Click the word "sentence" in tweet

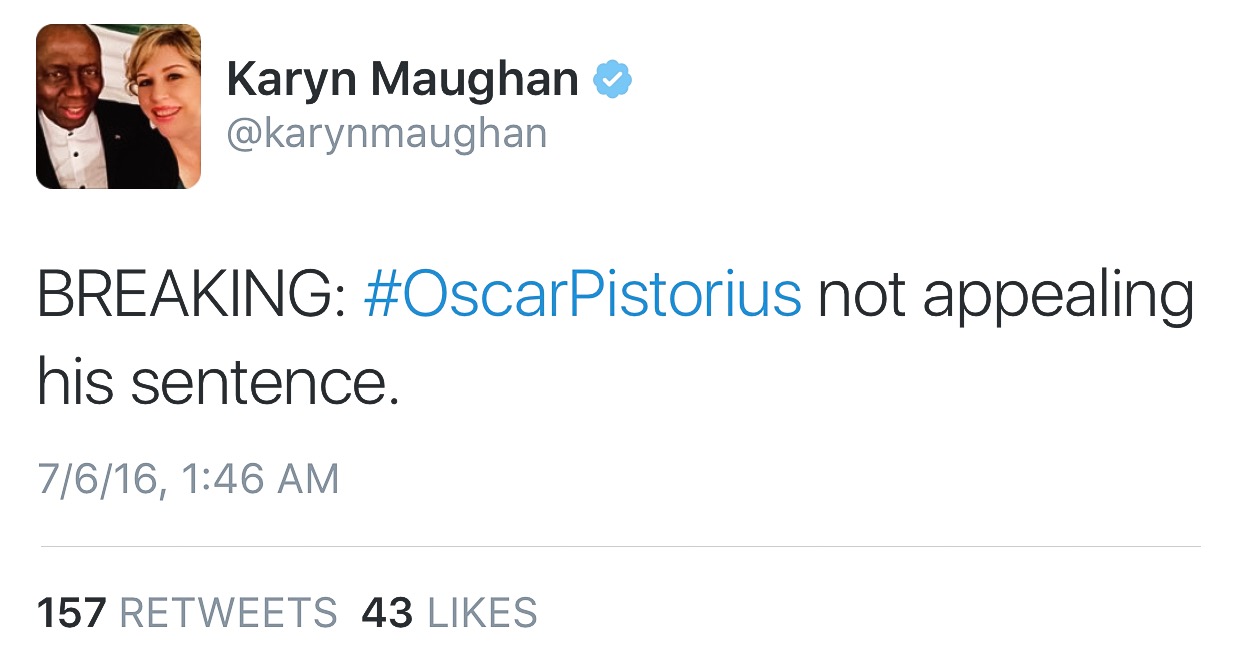(x=264, y=383)
